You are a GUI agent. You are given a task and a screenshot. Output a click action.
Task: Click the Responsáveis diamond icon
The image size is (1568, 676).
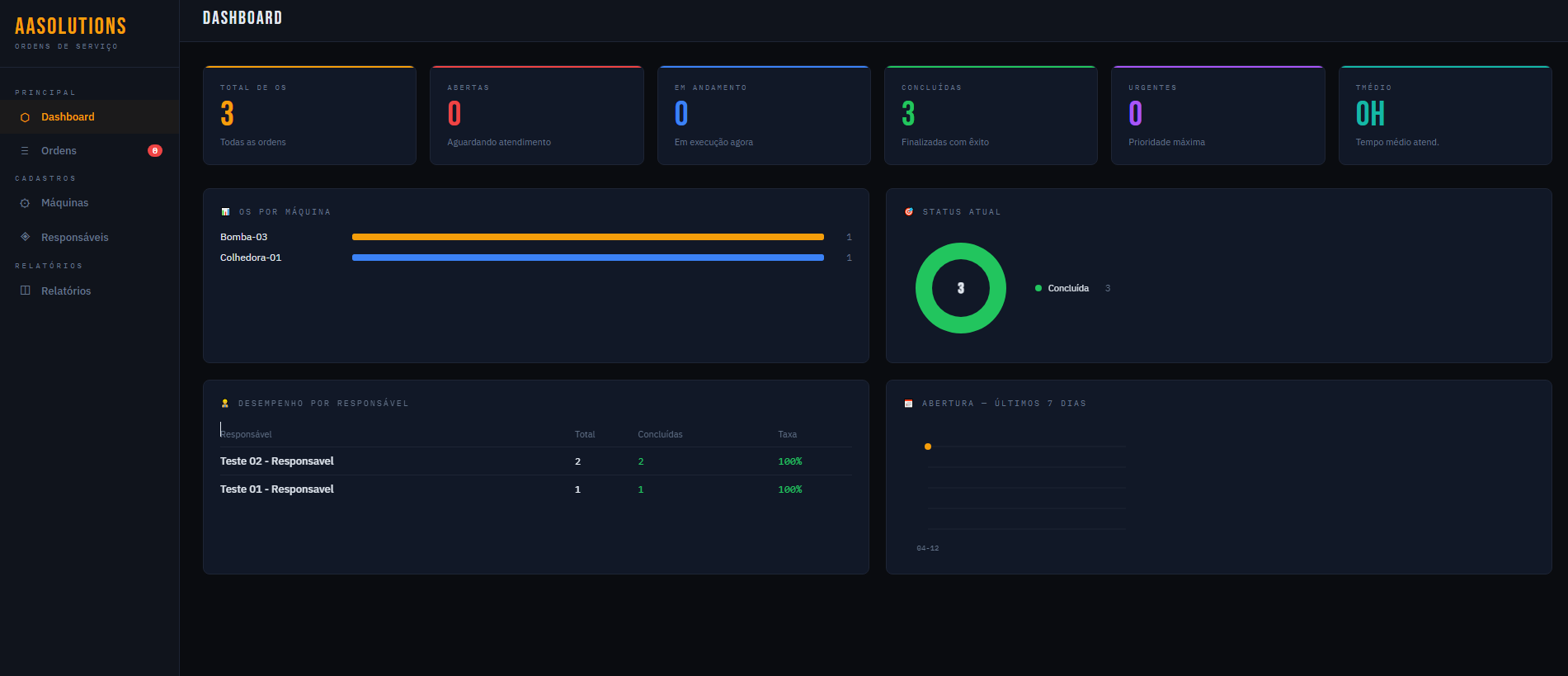coord(25,237)
